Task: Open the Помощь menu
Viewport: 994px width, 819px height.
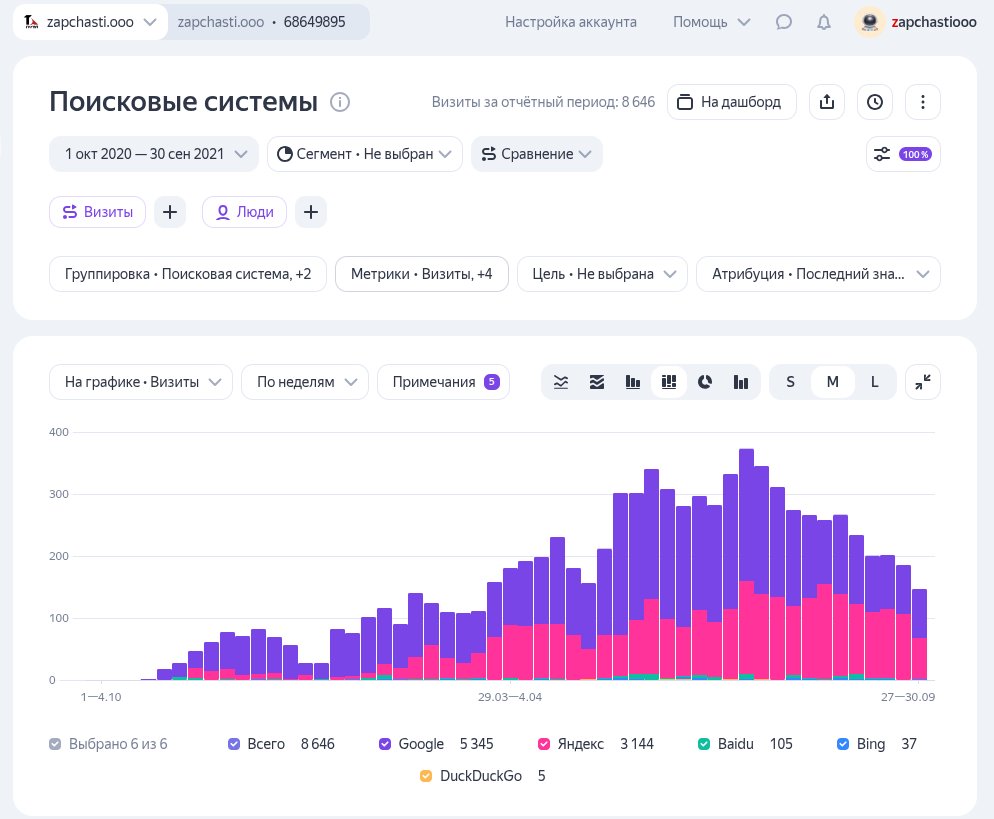Action: (x=712, y=22)
